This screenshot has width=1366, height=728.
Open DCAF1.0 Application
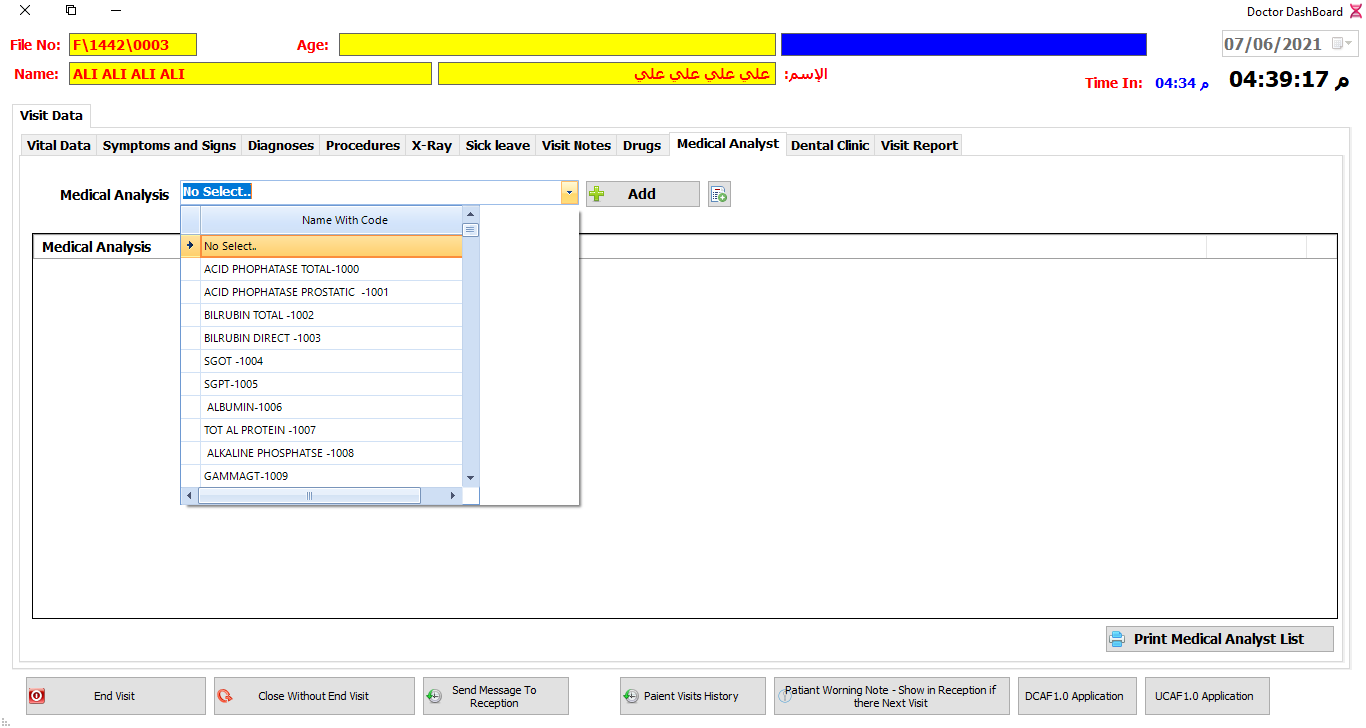click(1074, 696)
